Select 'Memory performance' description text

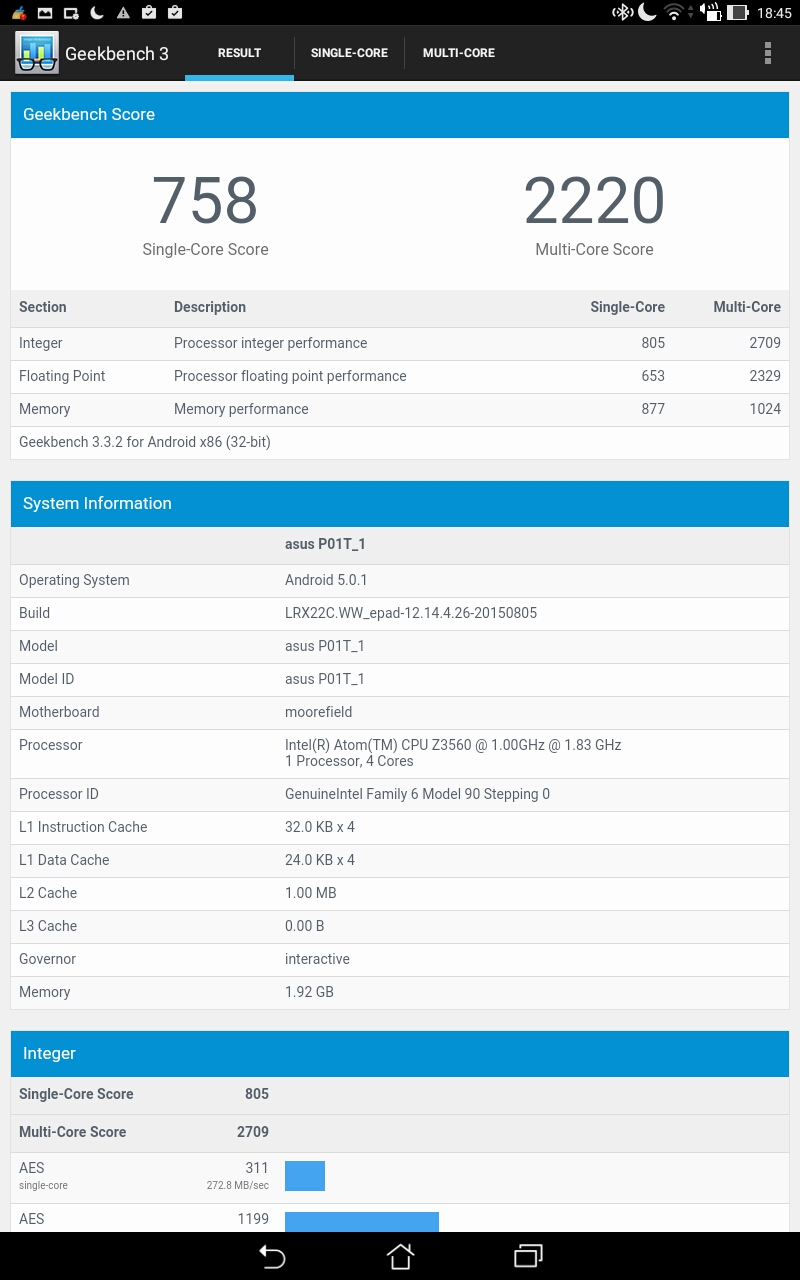coord(241,409)
